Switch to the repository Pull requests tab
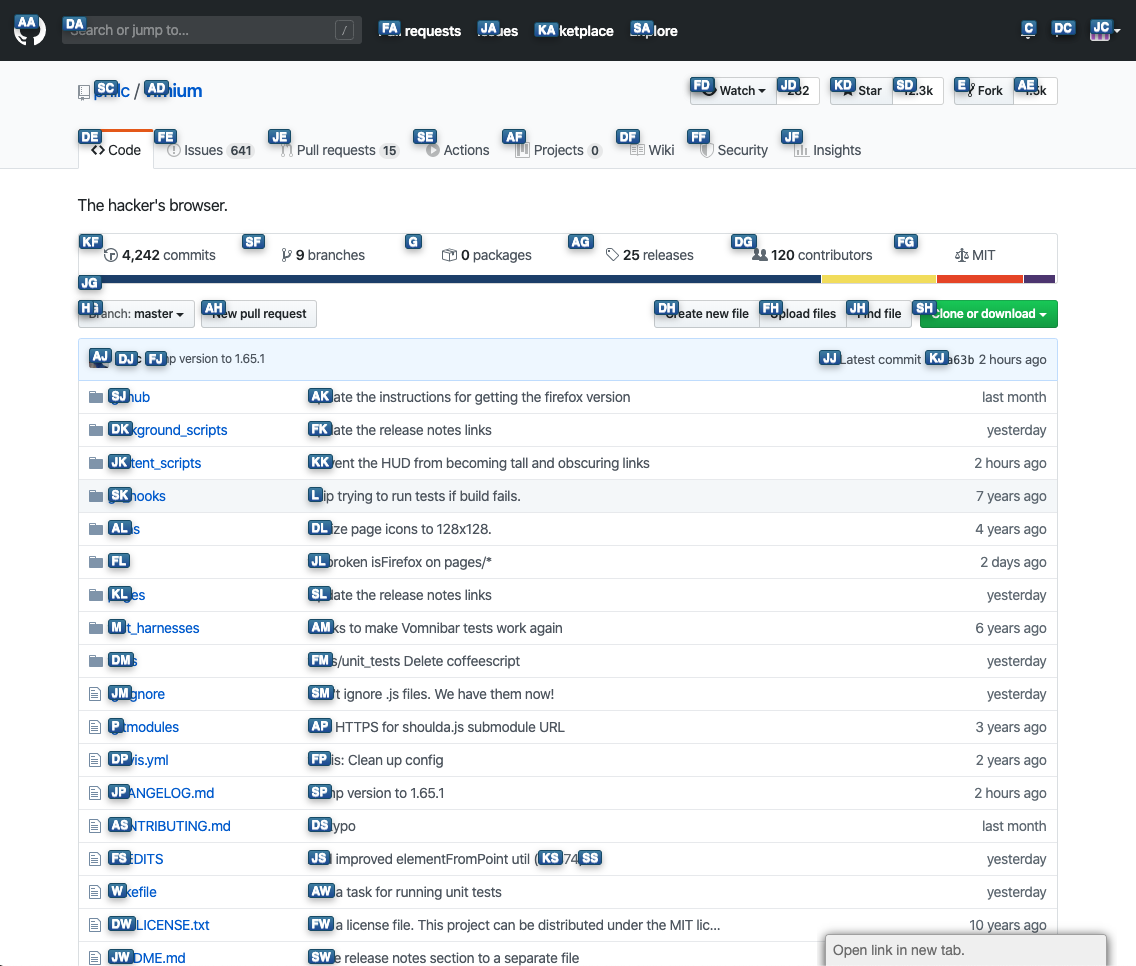This screenshot has width=1136, height=966. click(x=339, y=150)
